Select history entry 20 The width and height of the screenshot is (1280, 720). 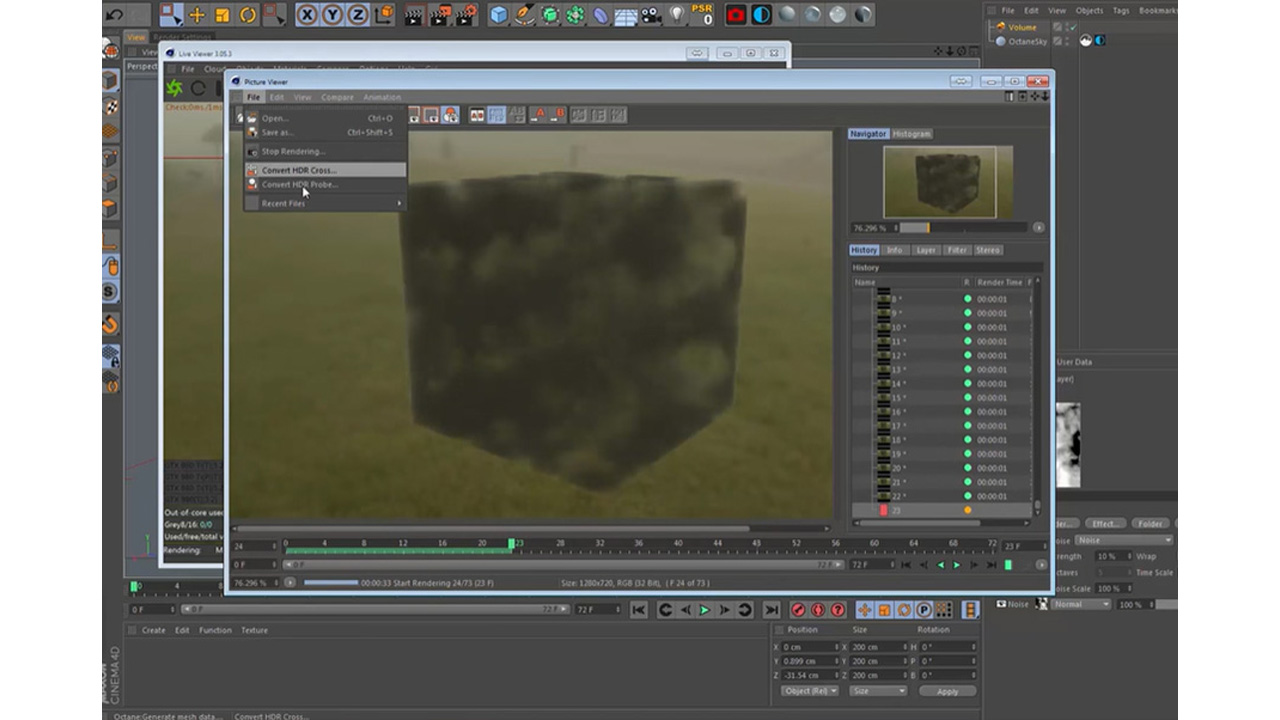point(940,468)
